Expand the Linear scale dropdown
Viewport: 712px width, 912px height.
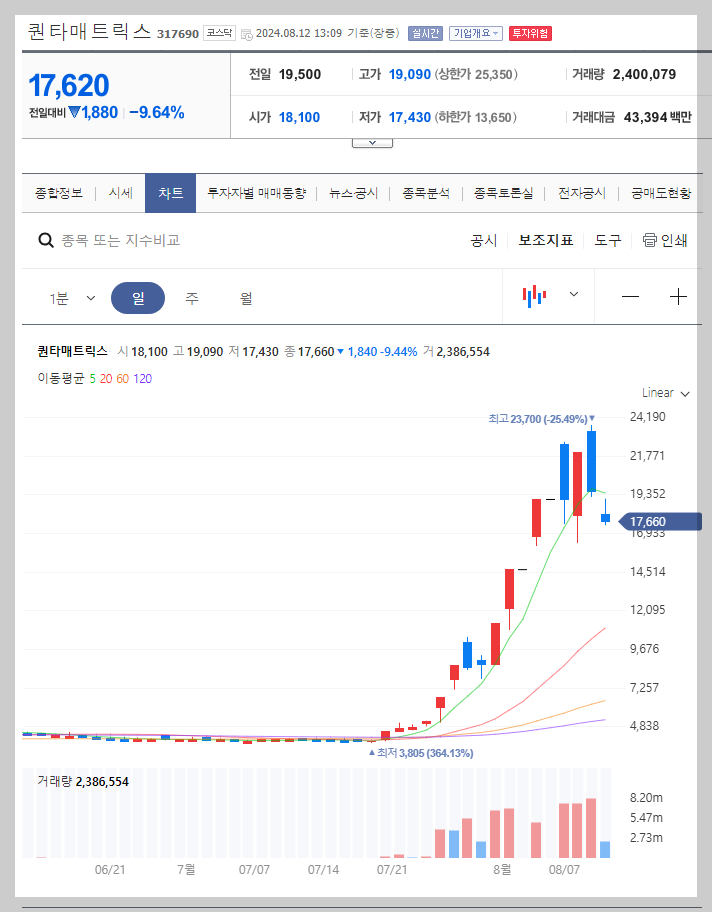pyautogui.click(x=662, y=392)
